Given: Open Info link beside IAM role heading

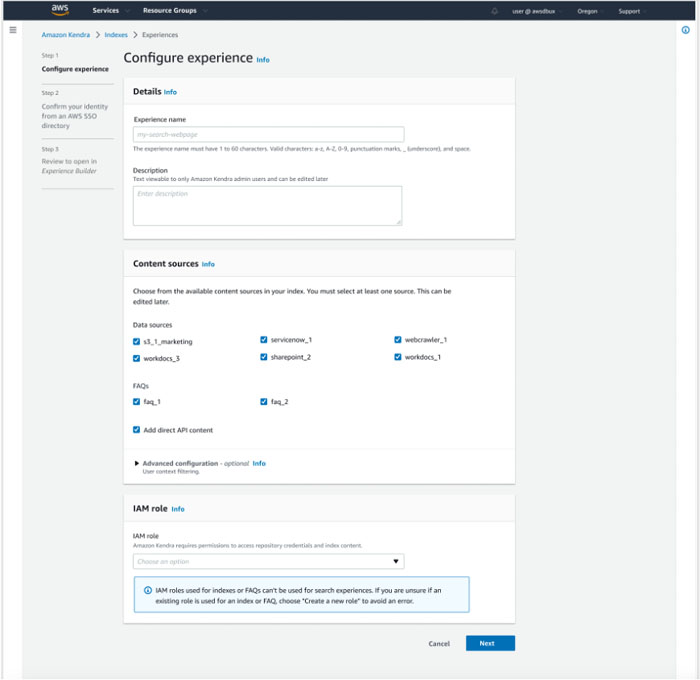Looking at the screenshot, I should click(178, 509).
